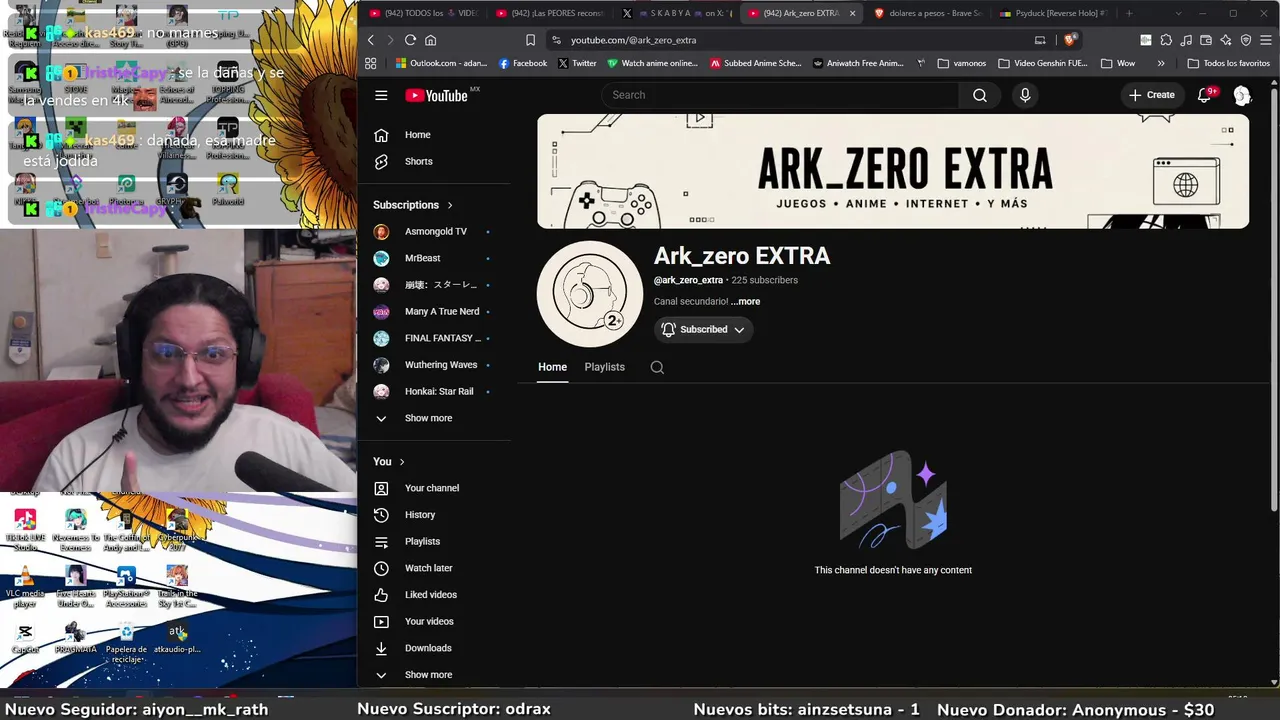1280x720 pixels.
Task: Open the PRAGMATA desktop shortcut
Action: [x=76, y=638]
